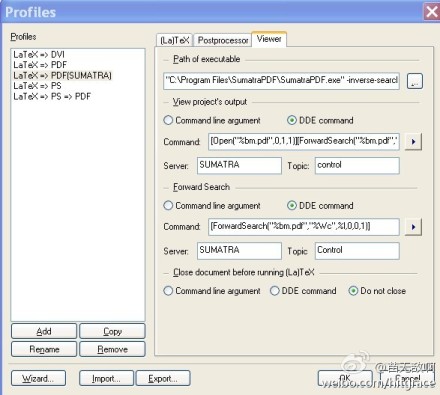Select LaTeX => PS profile

(37, 86)
